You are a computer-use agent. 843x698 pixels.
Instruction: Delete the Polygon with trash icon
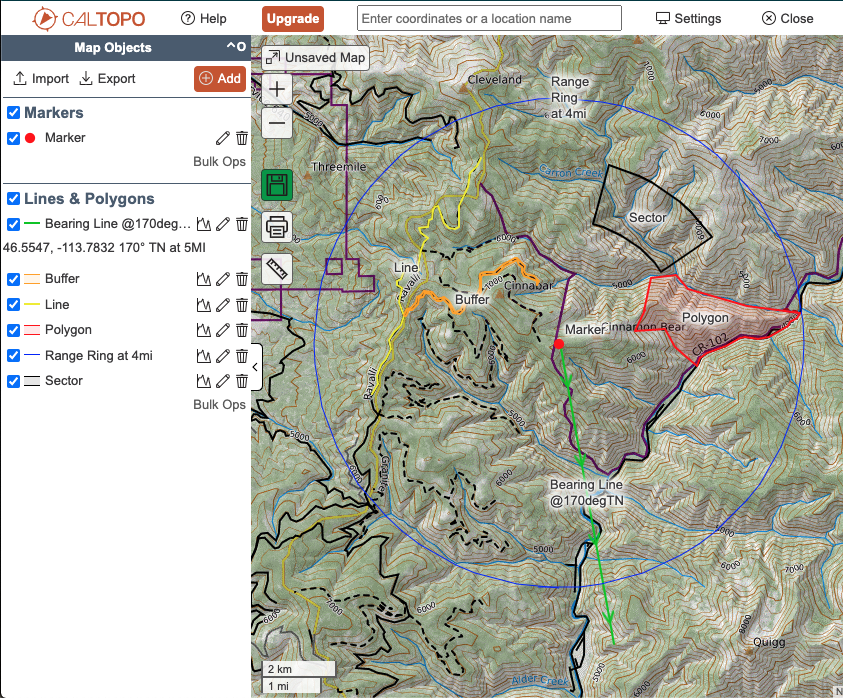click(x=241, y=330)
